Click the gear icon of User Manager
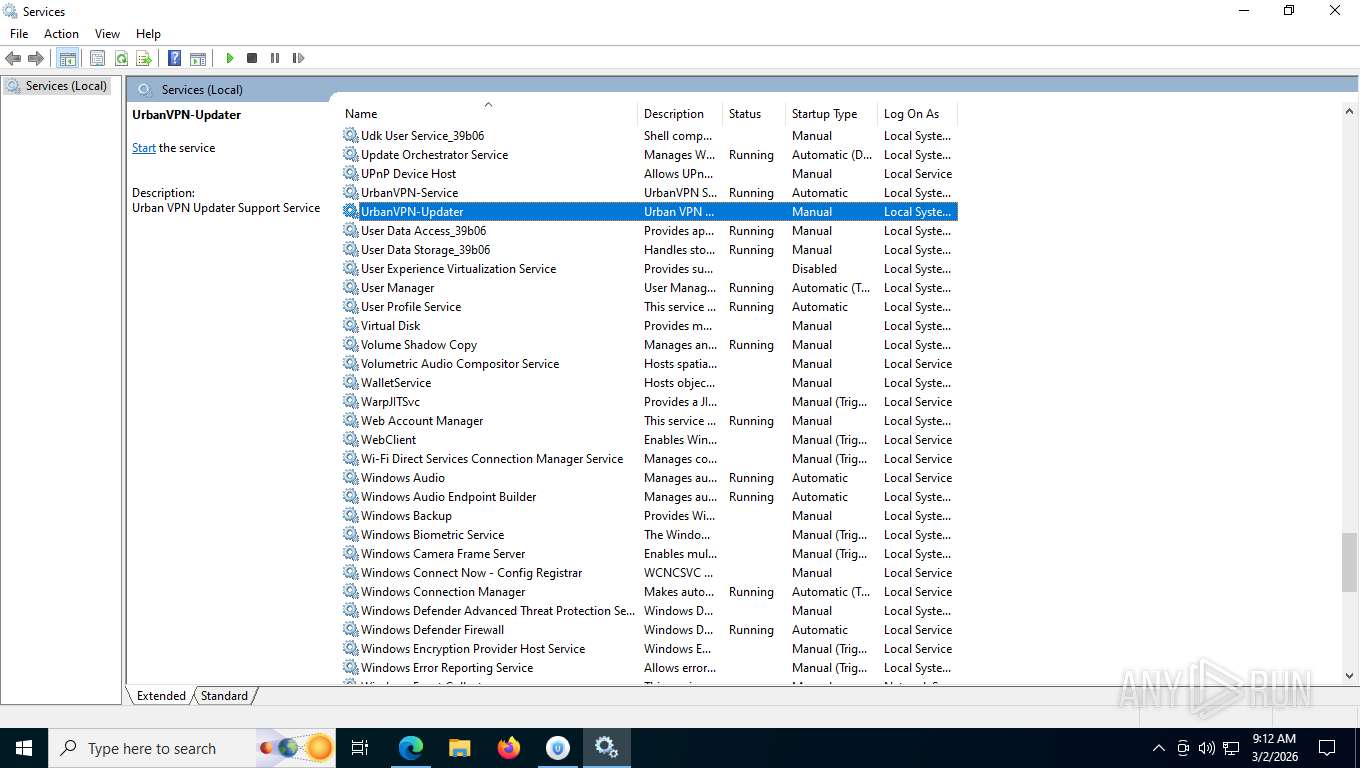Screen dimensions: 1360x768 pyautogui.click(x=350, y=288)
